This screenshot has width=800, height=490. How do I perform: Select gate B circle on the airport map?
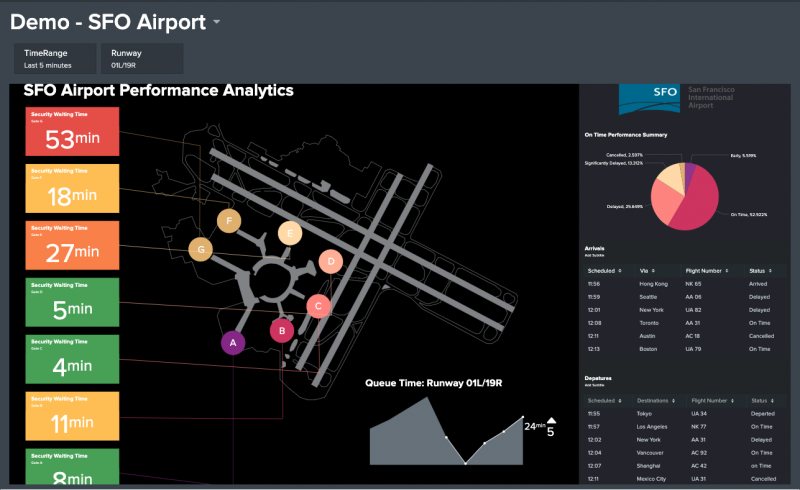point(282,331)
